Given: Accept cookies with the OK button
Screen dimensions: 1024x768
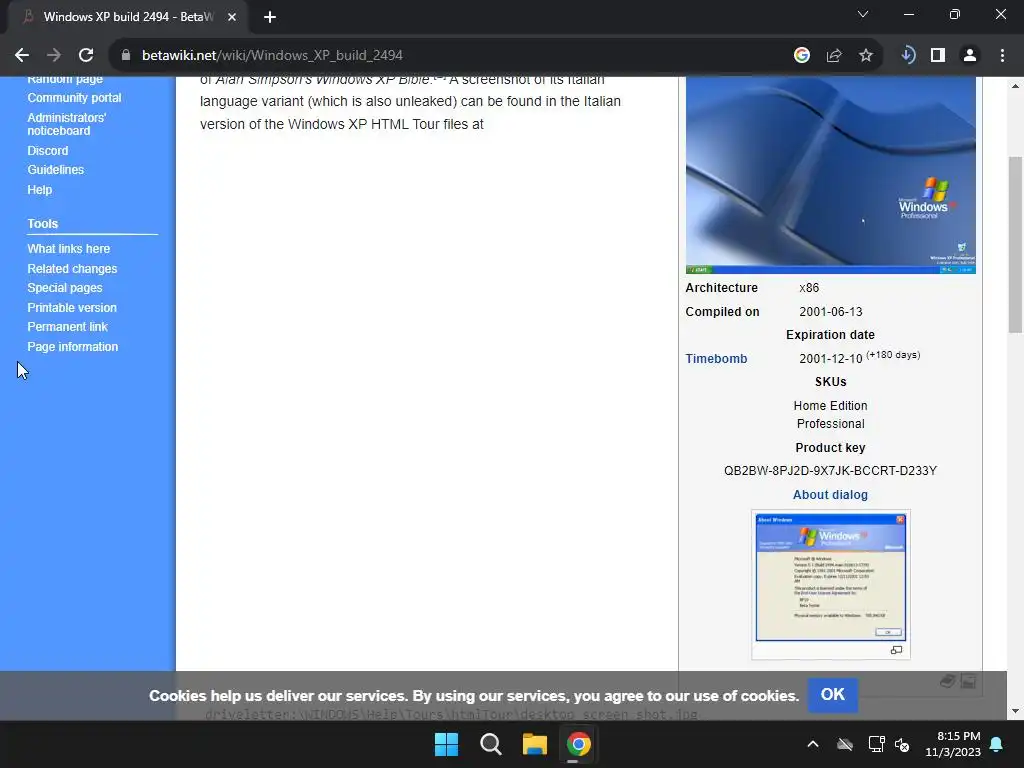Looking at the screenshot, I should (x=833, y=695).
